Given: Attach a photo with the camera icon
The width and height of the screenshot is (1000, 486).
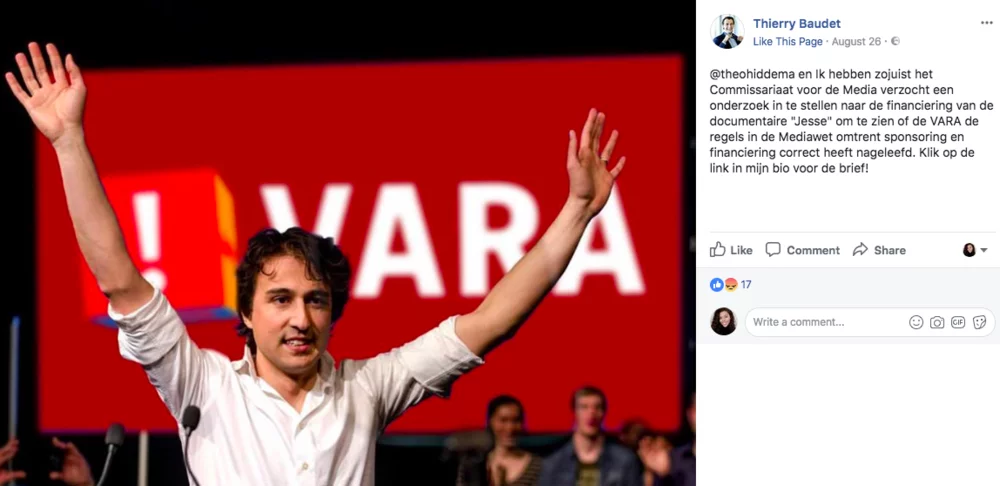Looking at the screenshot, I should tap(937, 322).
